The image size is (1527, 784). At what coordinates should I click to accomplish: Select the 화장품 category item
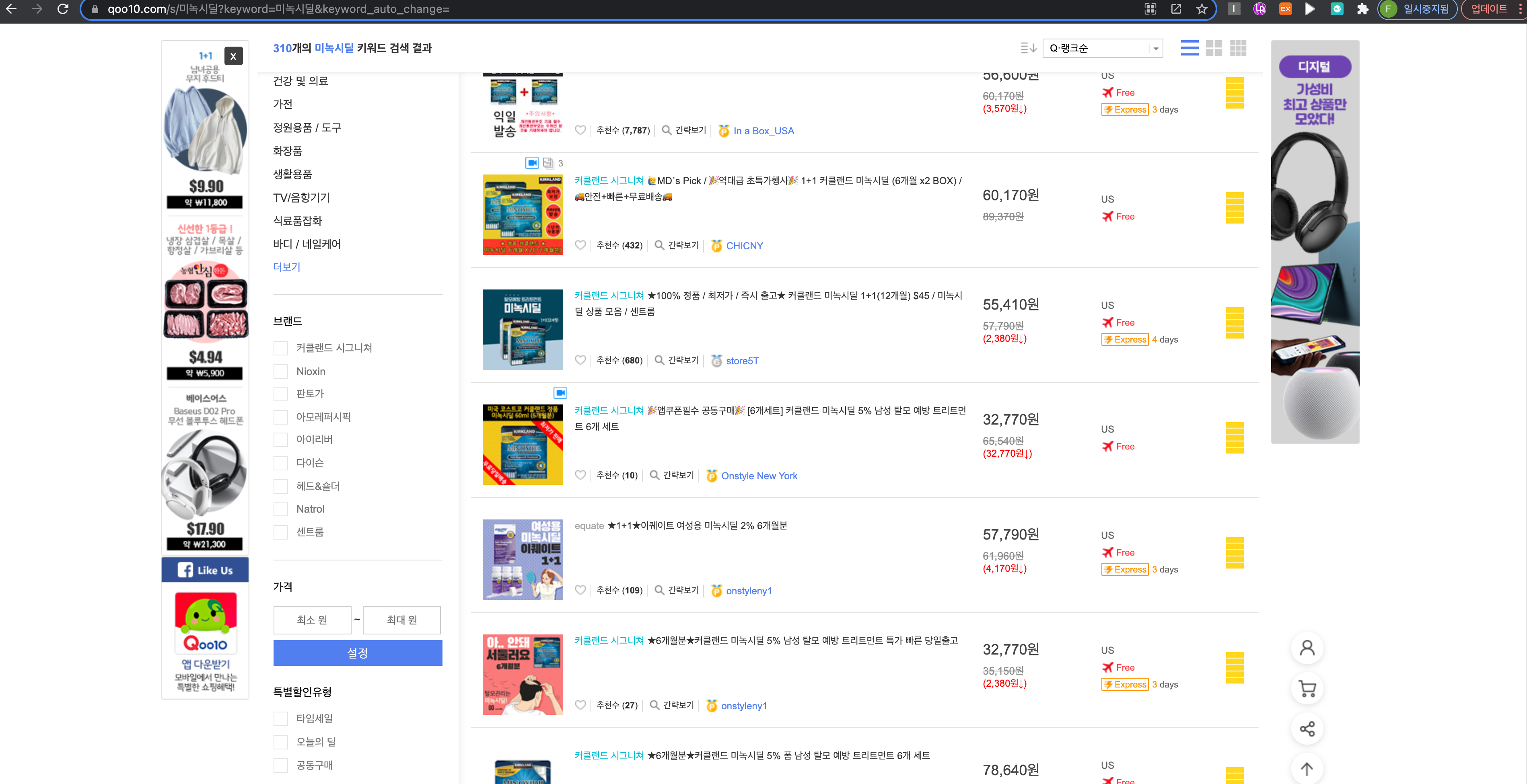point(288,150)
